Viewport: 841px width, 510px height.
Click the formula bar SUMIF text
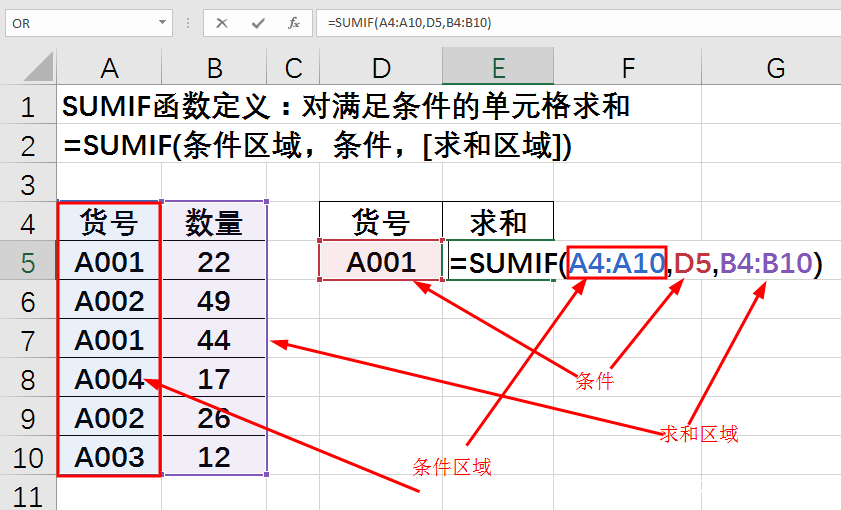(x=410, y=23)
